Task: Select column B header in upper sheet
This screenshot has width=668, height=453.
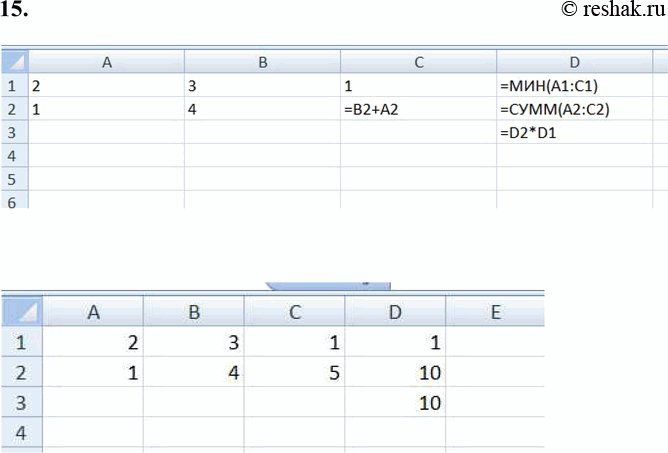Action: point(262,62)
